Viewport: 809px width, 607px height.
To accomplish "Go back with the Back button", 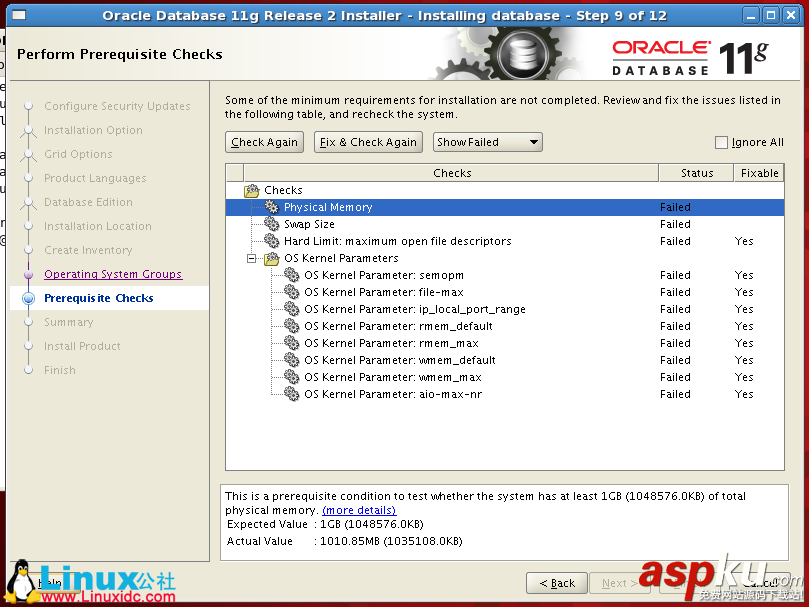I will coord(557,583).
